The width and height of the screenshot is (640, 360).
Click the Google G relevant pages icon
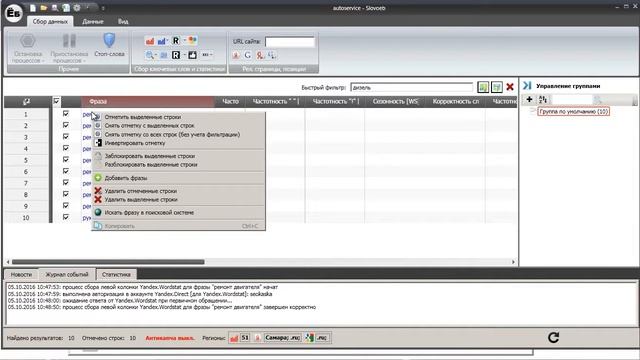tap(248, 55)
